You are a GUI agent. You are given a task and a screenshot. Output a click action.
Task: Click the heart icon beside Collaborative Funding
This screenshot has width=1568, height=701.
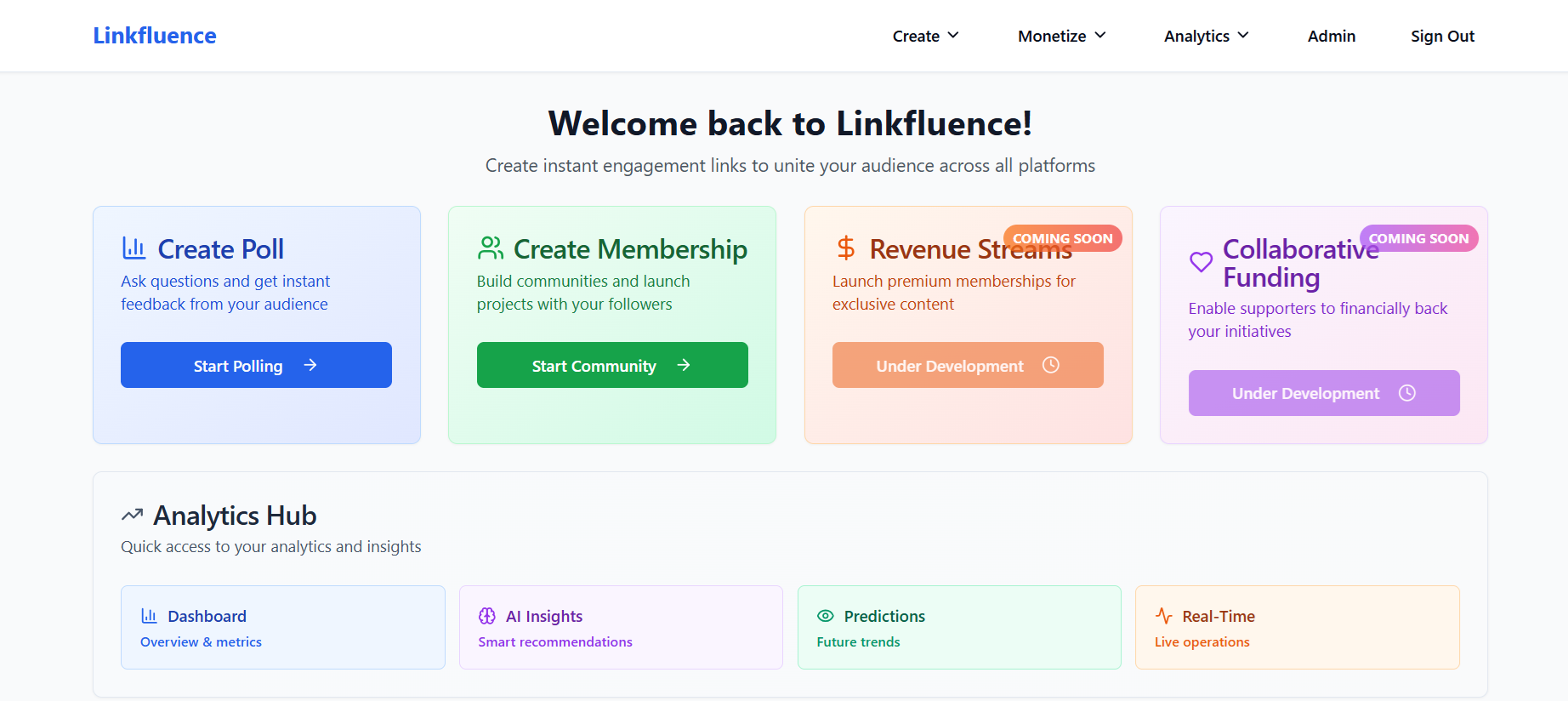click(x=1201, y=262)
